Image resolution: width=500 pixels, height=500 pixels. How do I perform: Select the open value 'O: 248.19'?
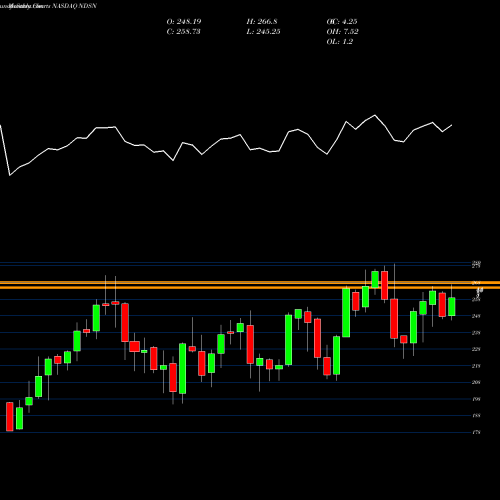(x=184, y=22)
